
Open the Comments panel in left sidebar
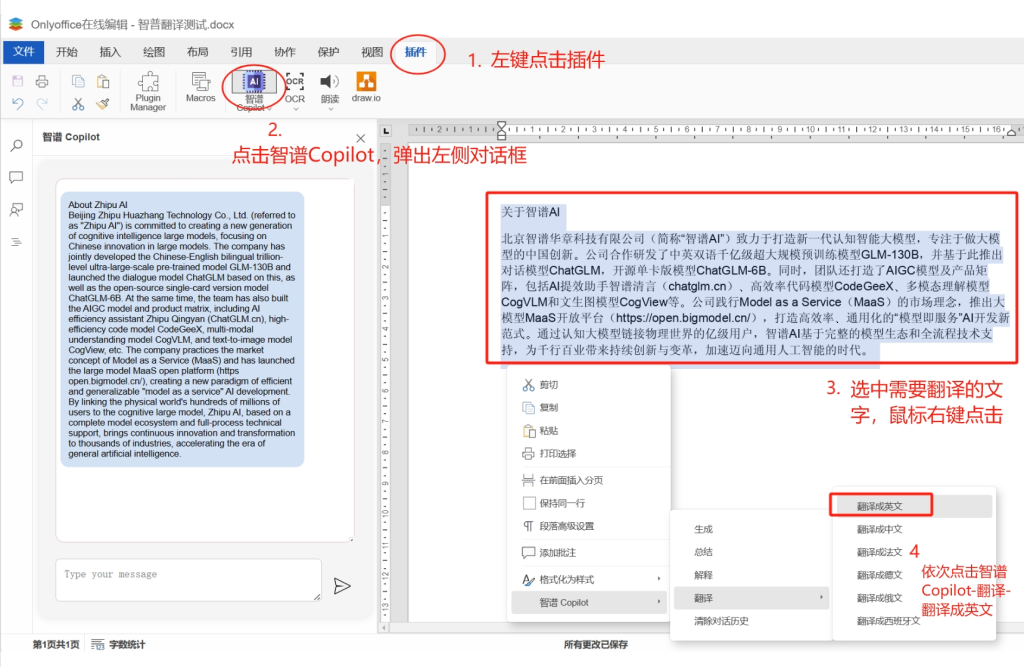pyautogui.click(x=16, y=177)
